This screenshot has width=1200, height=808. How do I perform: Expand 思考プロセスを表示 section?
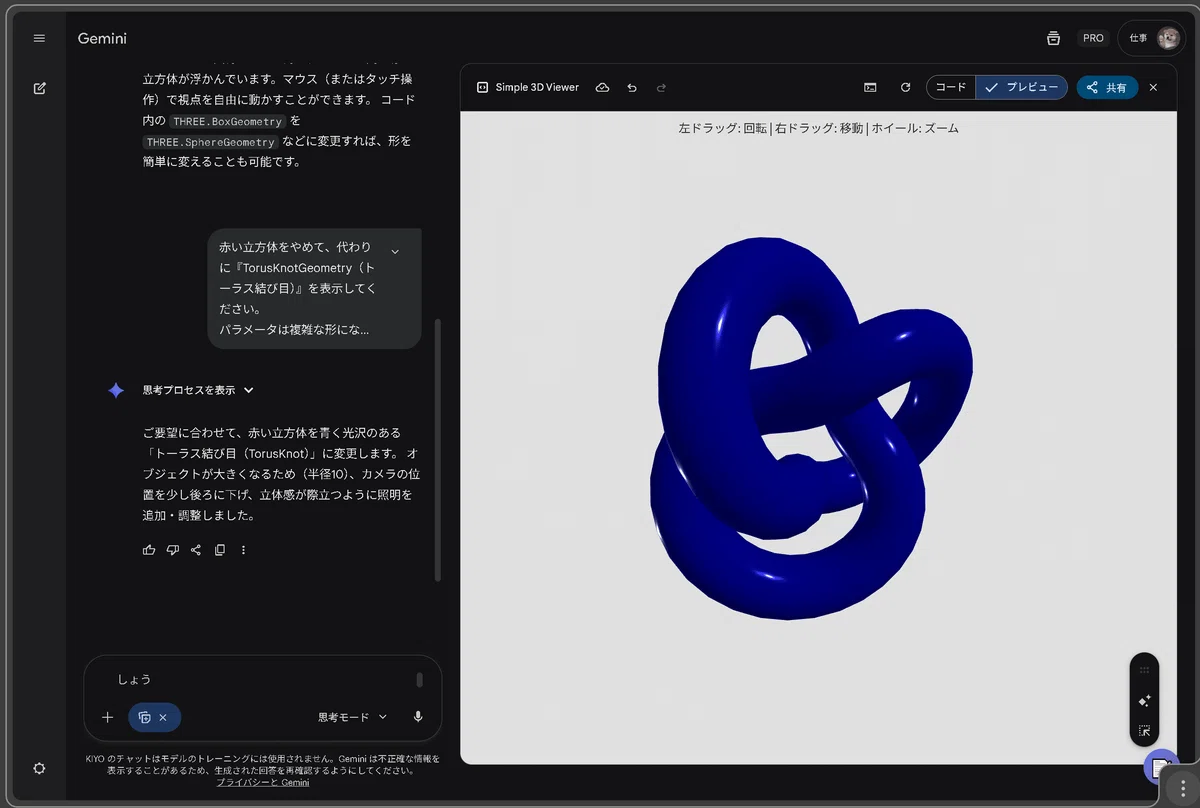point(198,390)
